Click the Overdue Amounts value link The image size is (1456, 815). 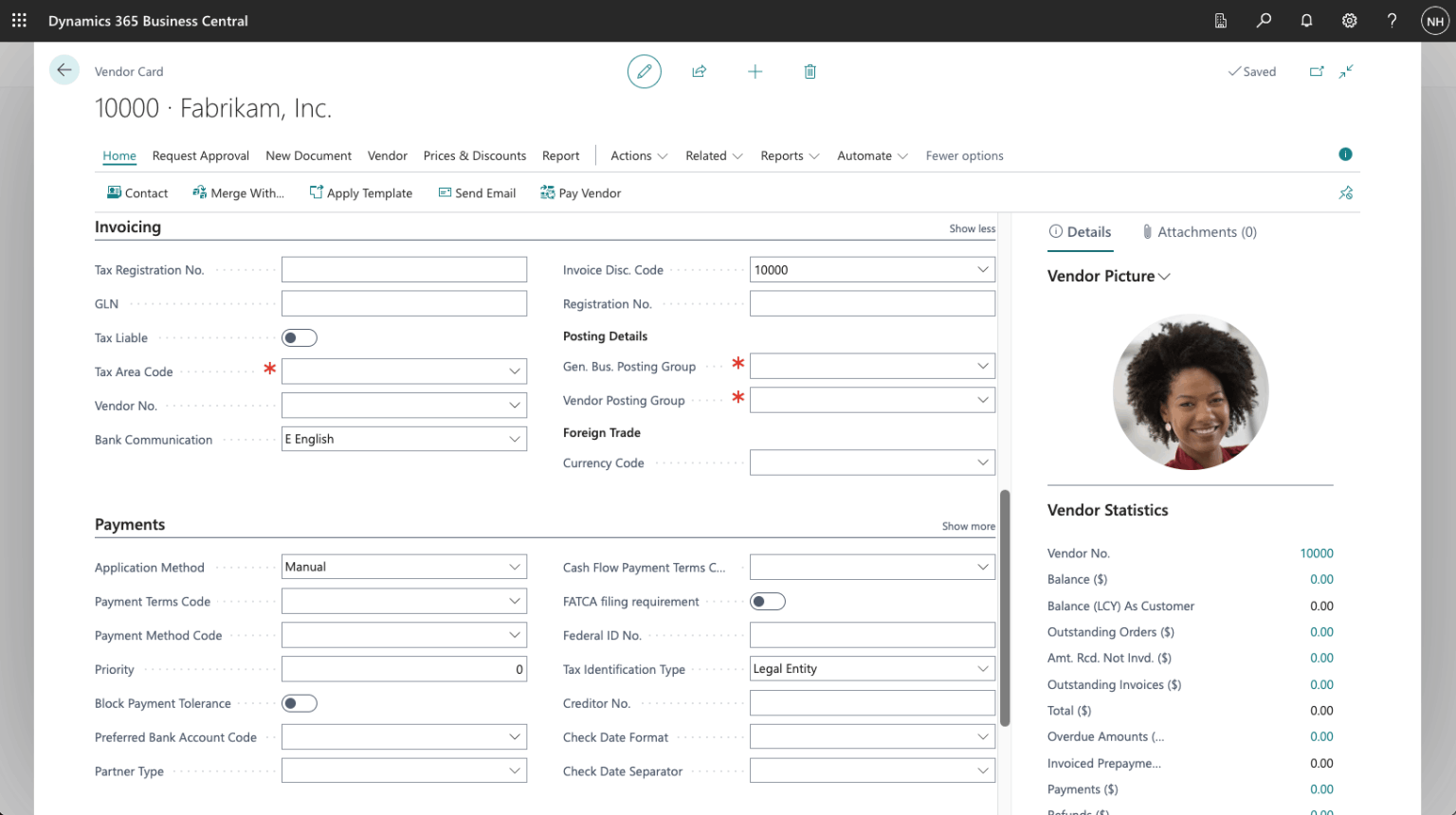coord(1321,736)
